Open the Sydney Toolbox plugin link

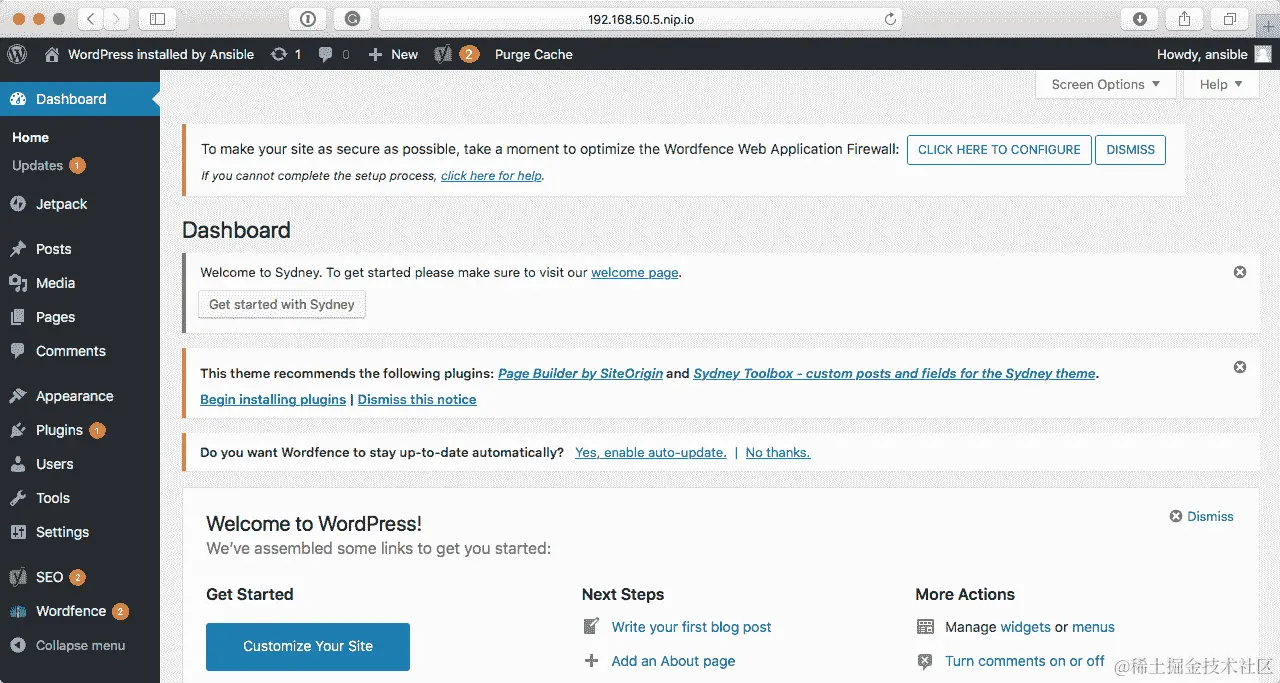pyautogui.click(x=895, y=373)
